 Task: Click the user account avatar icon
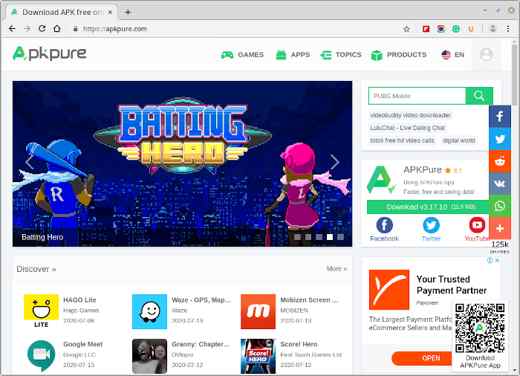pos(486,54)
